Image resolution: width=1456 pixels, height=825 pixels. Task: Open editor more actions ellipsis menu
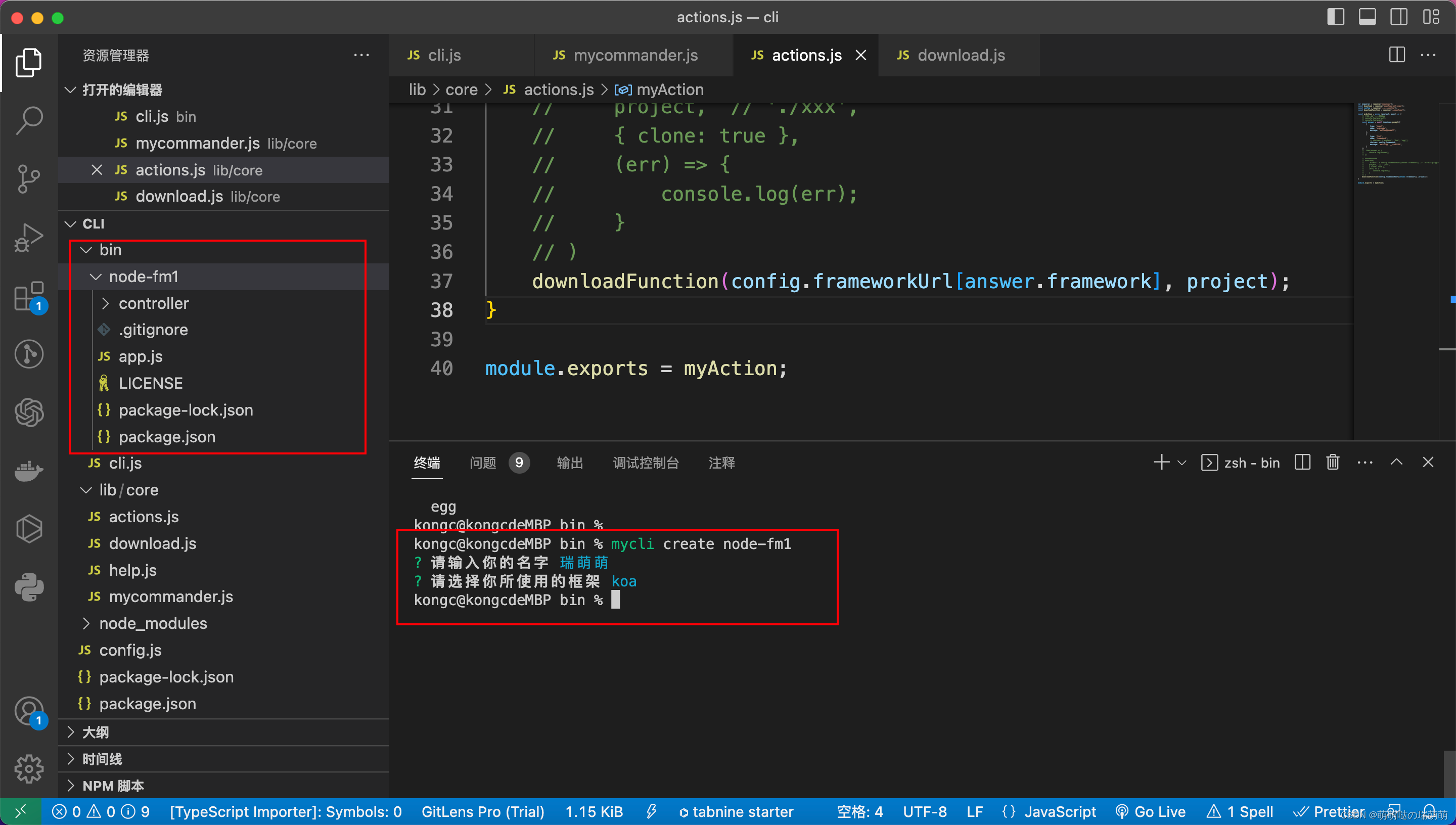1428,55
